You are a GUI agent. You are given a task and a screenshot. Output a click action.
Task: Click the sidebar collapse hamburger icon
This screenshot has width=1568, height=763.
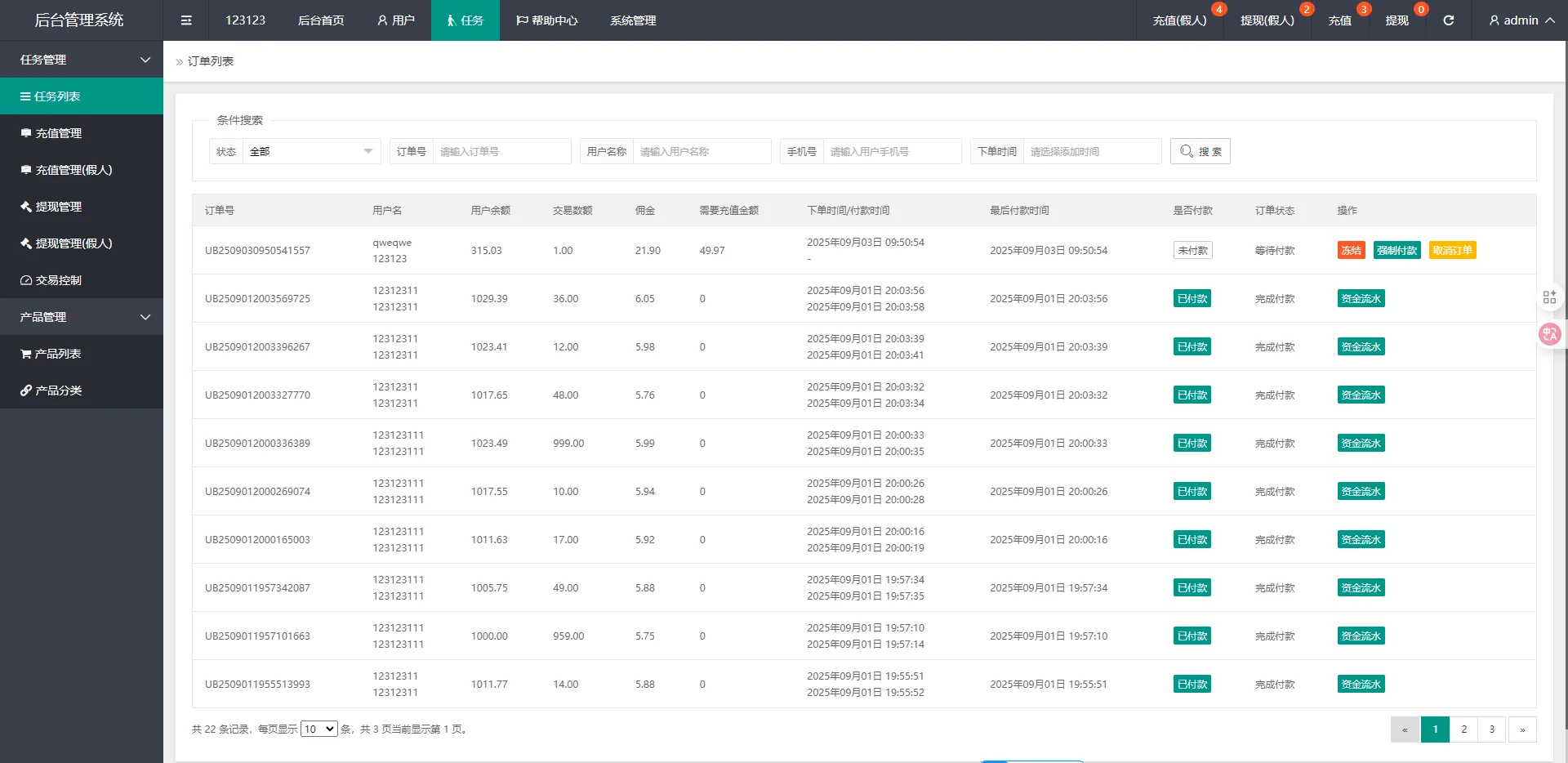click(186, 20)
